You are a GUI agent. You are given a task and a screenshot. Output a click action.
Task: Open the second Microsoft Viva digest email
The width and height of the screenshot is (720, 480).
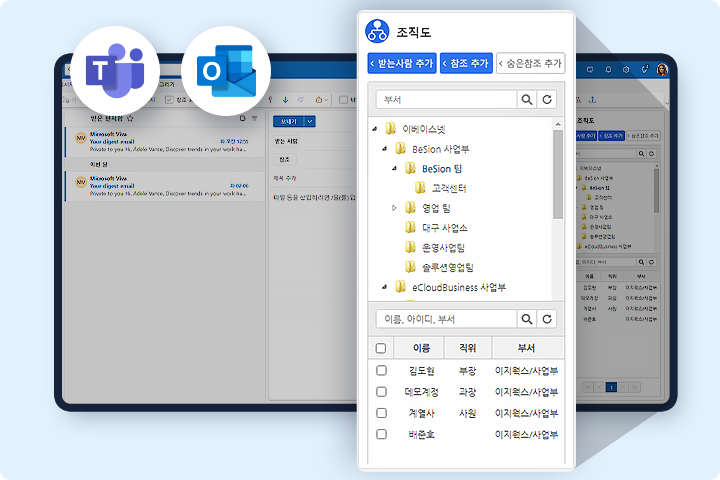point(165,186)
